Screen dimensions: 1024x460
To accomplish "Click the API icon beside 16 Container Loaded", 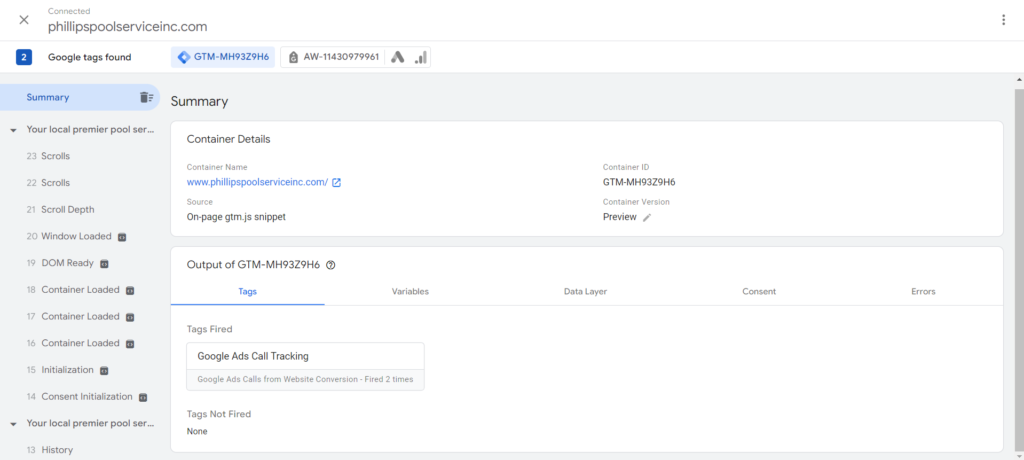I will [x=130, y=344].
